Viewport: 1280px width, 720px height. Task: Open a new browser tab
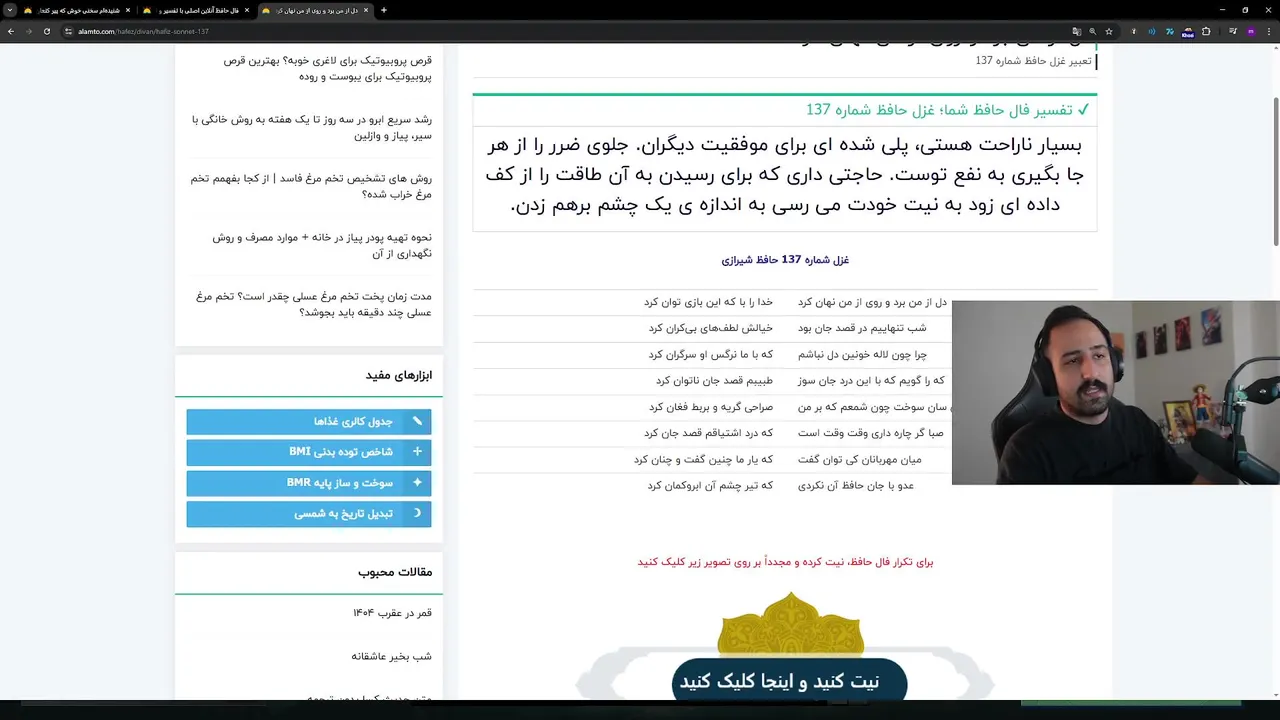coord(384,10)
